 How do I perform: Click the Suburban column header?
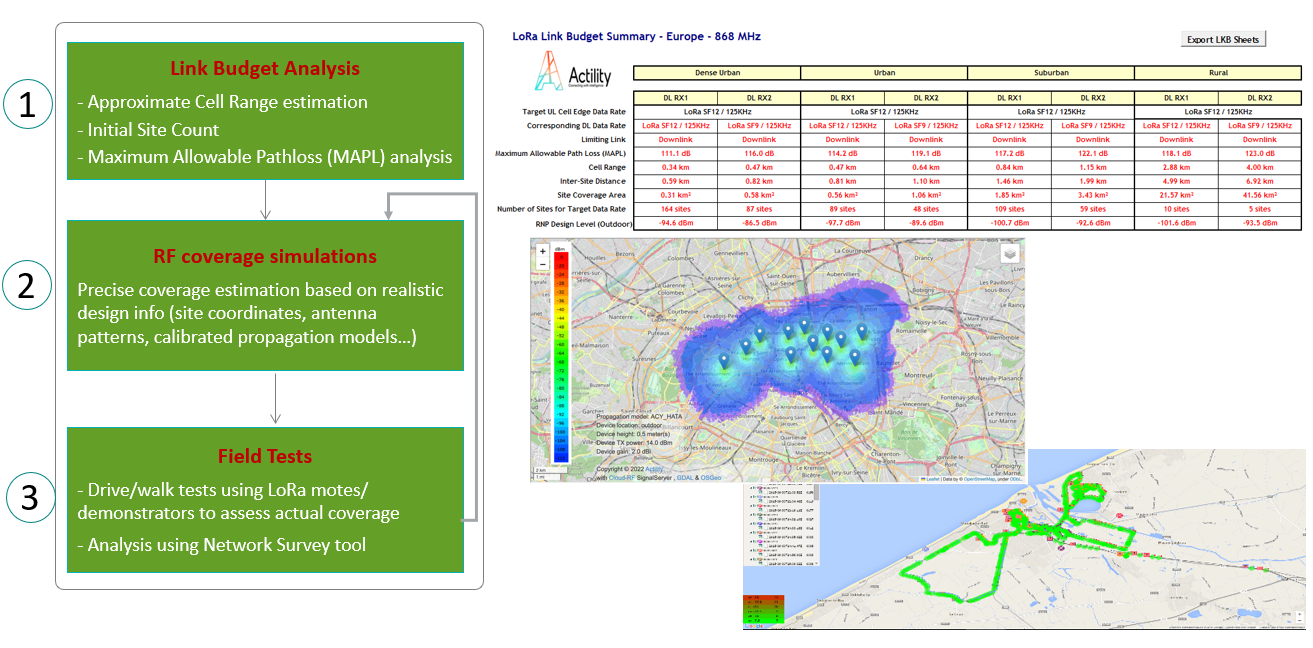point(1050,73)
